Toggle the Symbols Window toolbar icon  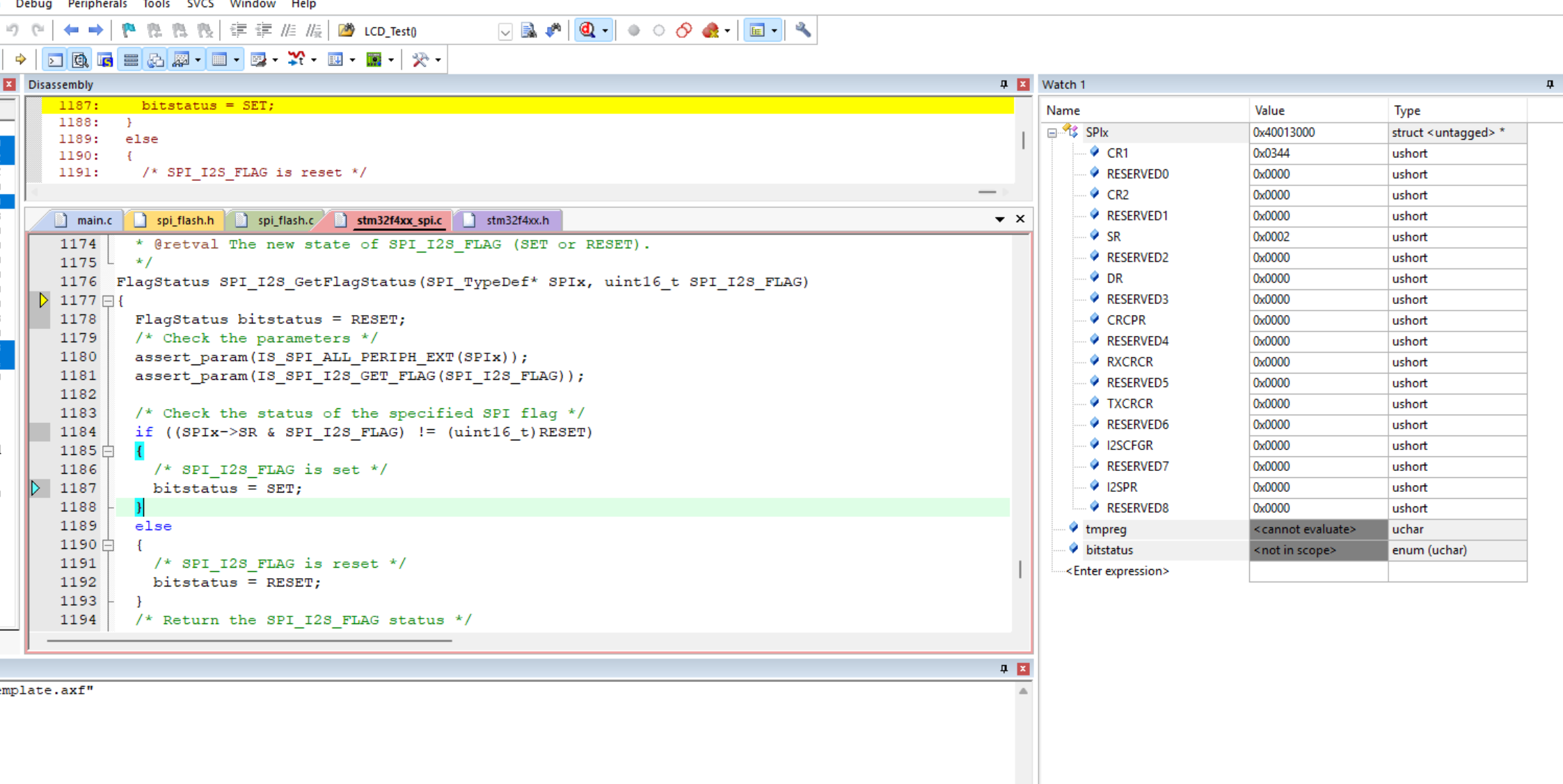tap(105, 60)
